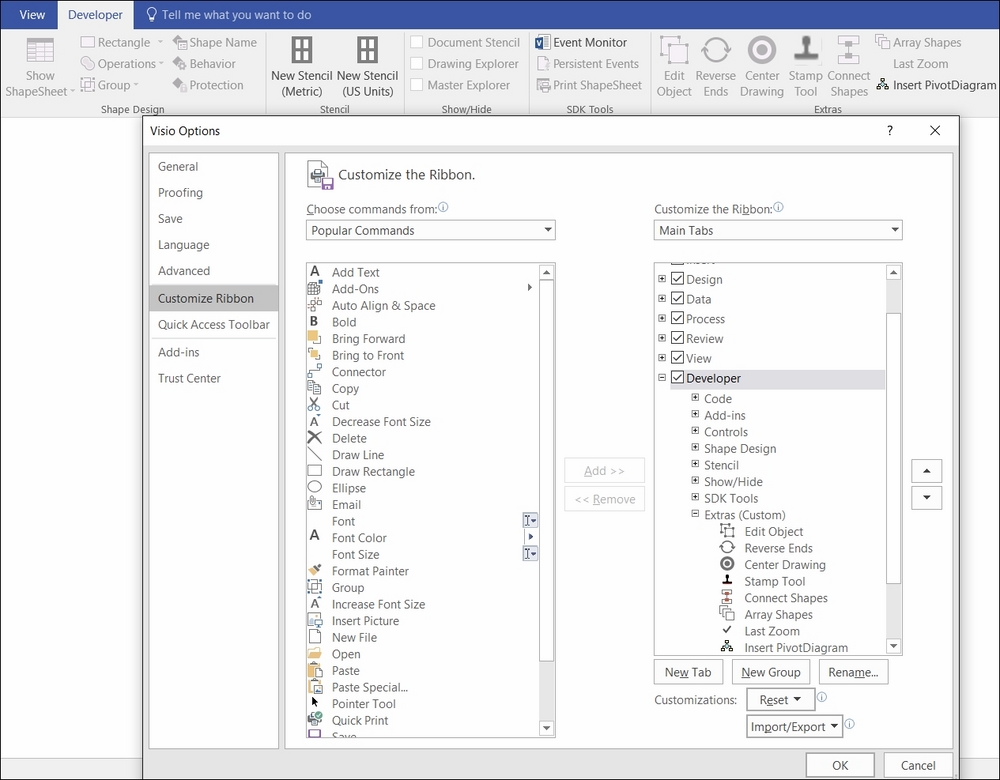
Task: Click Cancel in Visio Options
Action: tap(918, 765)
